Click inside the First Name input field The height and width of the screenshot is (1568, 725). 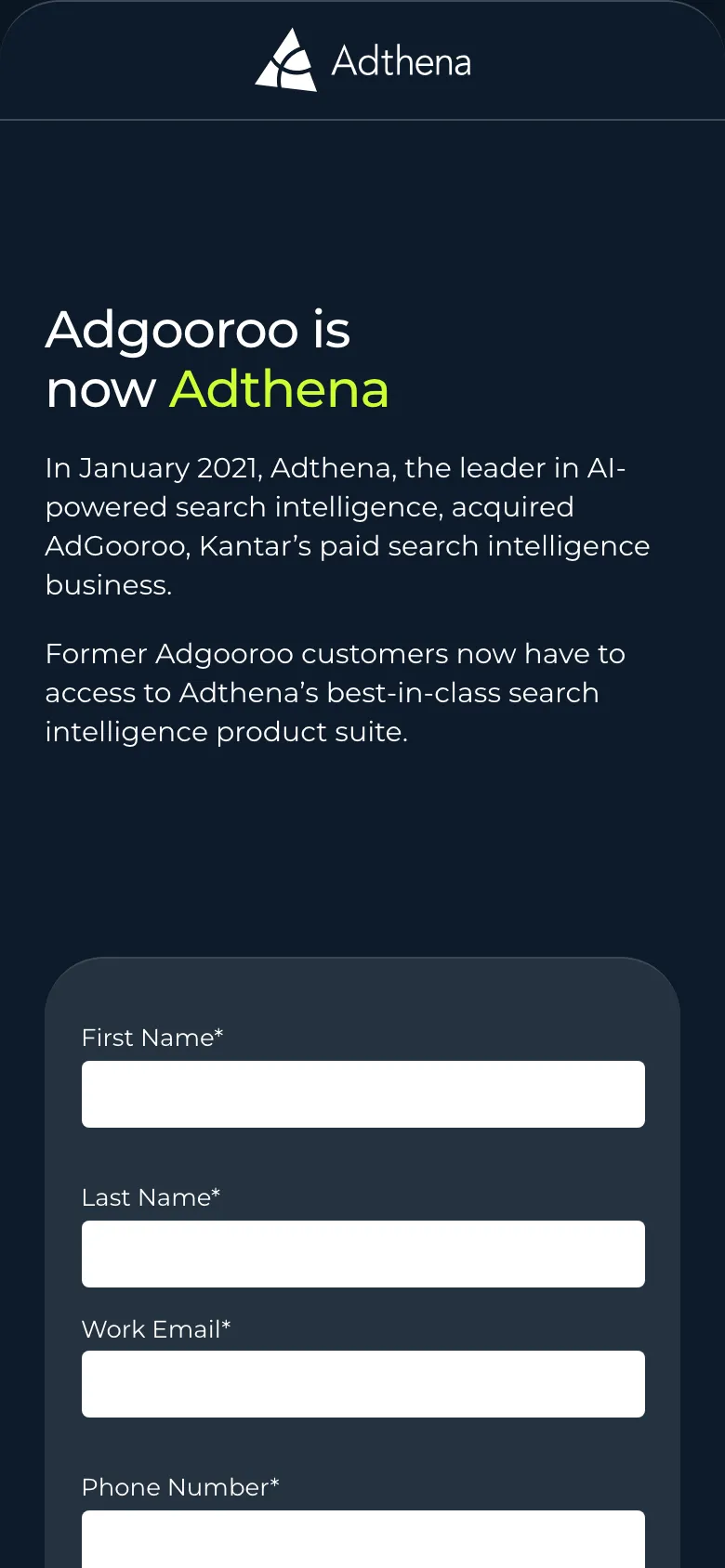click(362, 1093)
